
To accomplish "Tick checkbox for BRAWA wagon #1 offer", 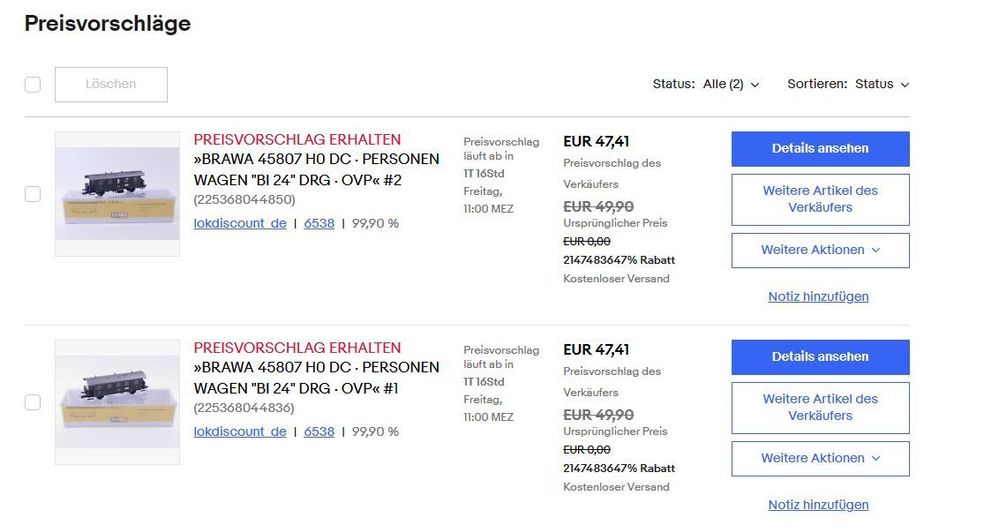I will (33, 402).
